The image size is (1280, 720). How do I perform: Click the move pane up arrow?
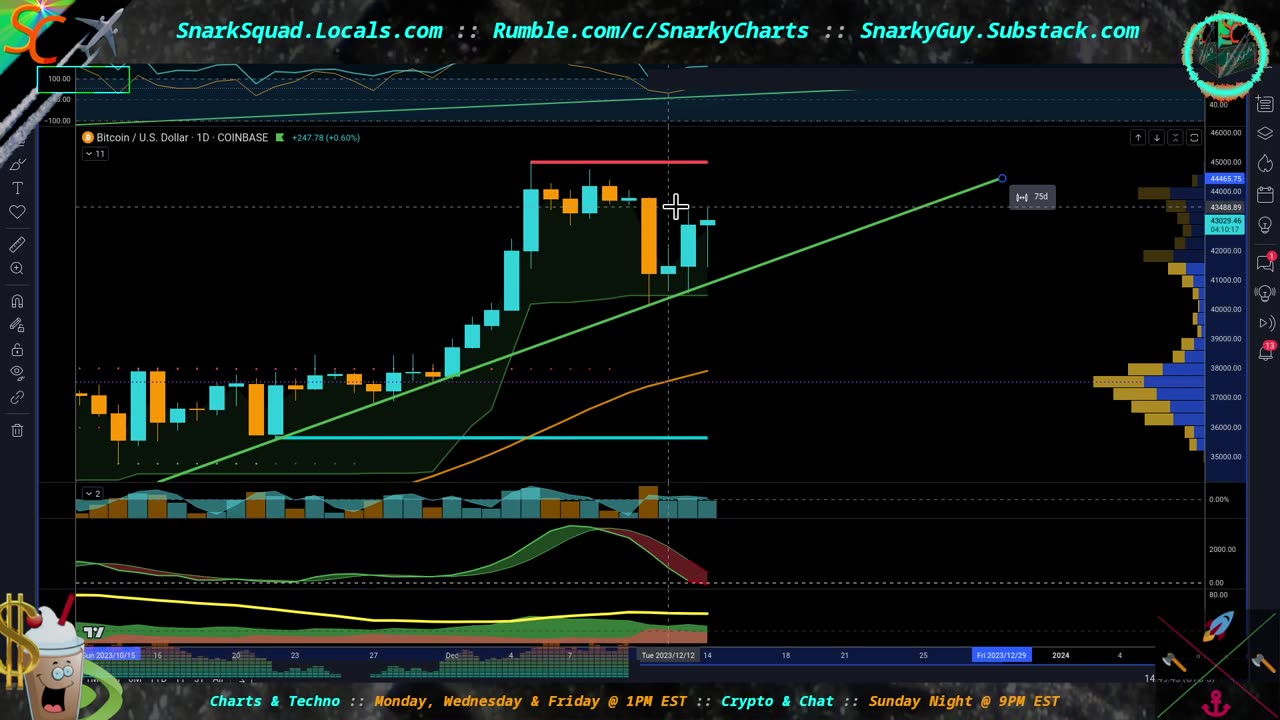(x=1137, y=138)
